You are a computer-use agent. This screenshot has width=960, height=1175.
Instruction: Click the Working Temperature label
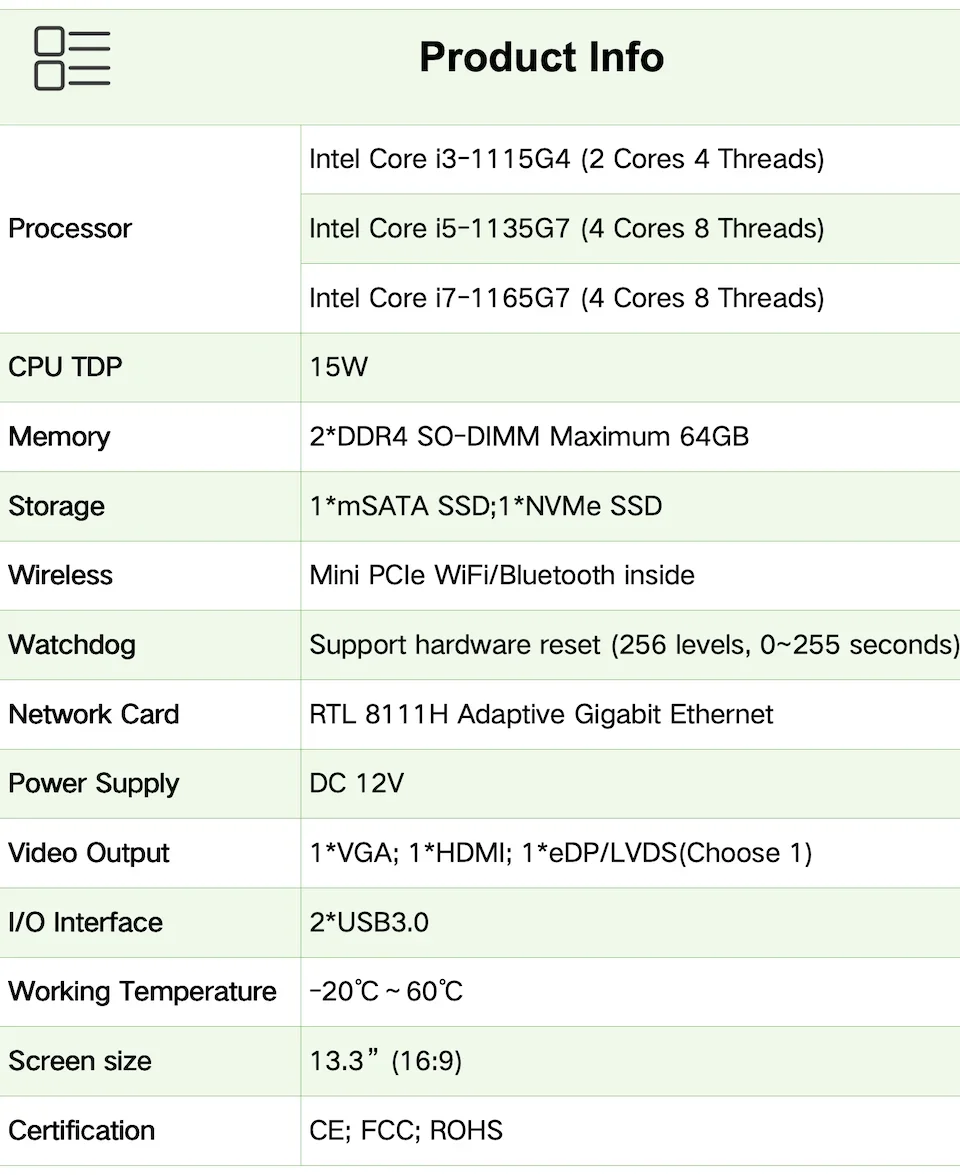(x=142, y=991)
